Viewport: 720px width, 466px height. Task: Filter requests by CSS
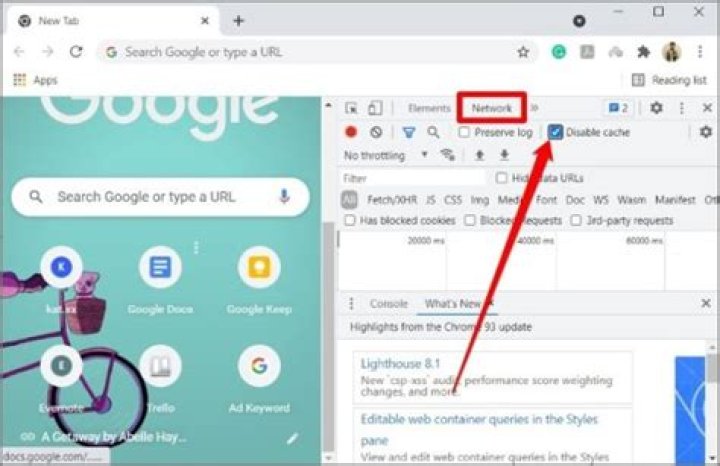[453, 200]
